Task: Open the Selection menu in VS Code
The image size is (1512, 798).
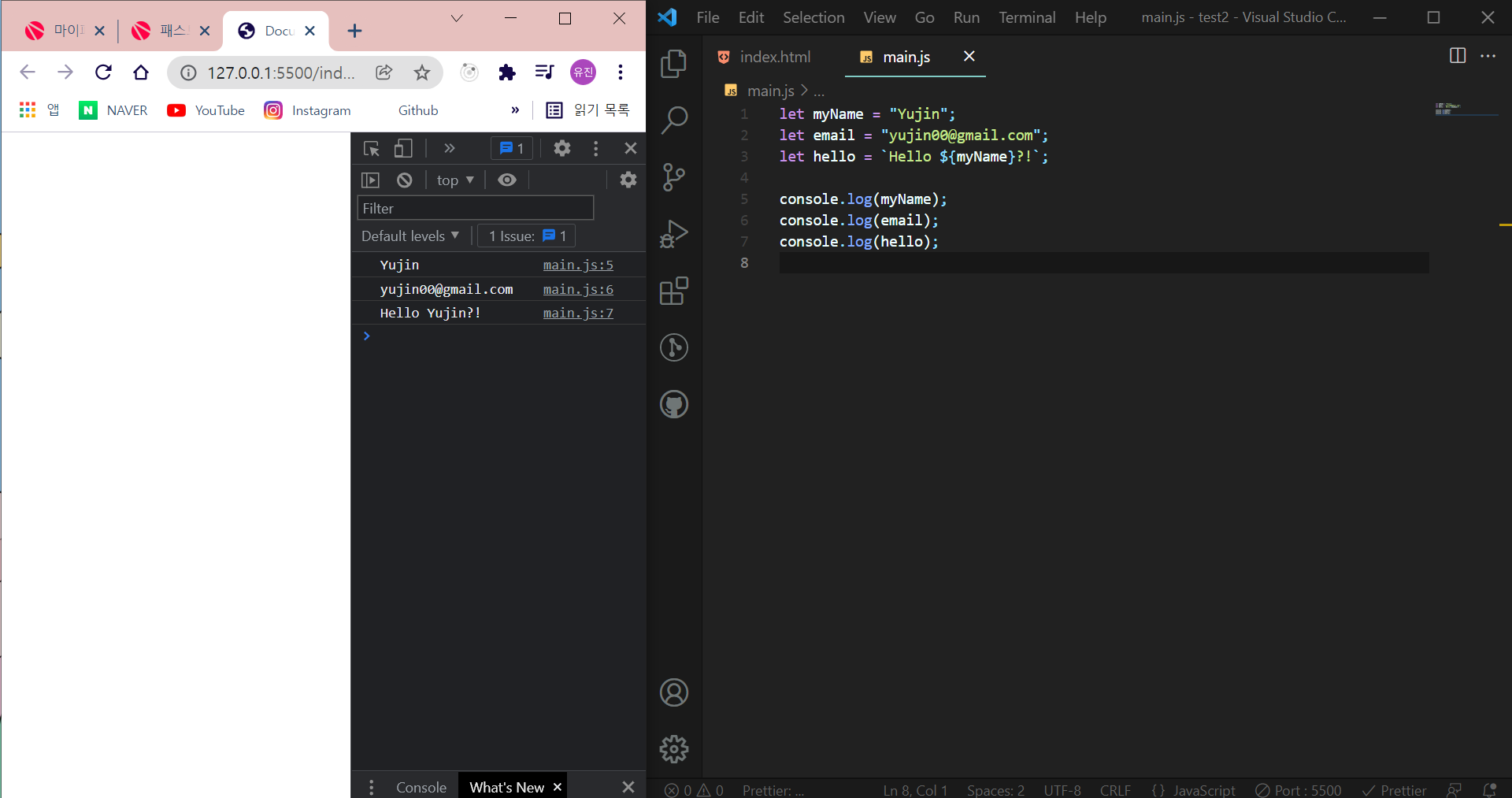Action: 813,17
